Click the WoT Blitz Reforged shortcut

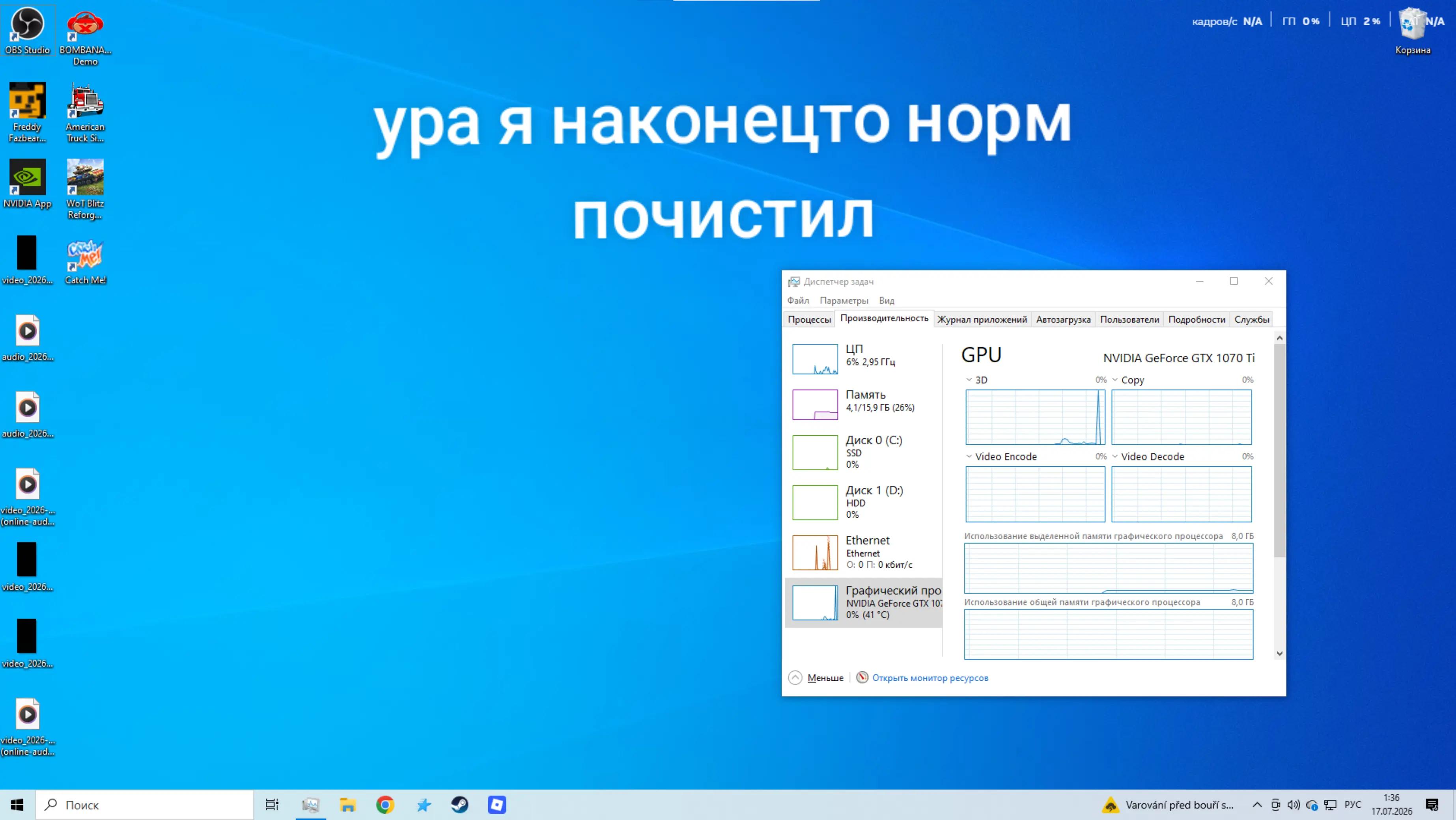point(85,189)
